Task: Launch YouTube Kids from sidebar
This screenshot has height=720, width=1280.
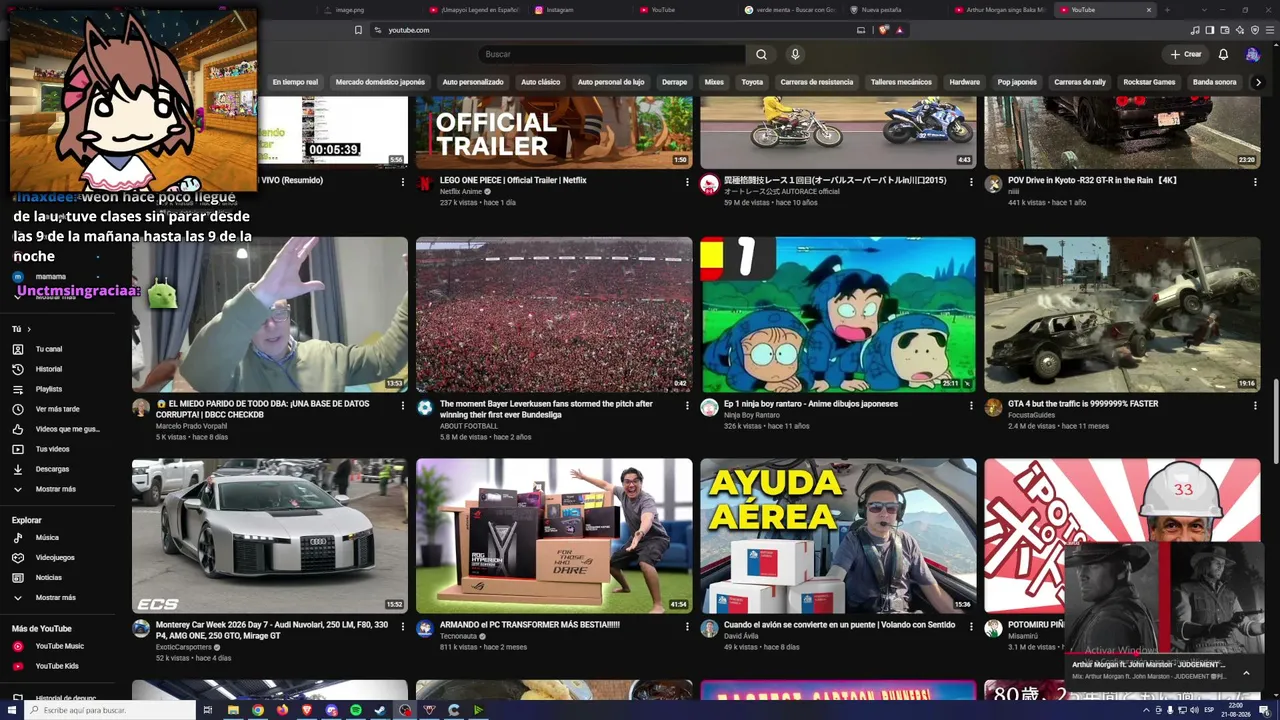Action: tap(57, 666)
